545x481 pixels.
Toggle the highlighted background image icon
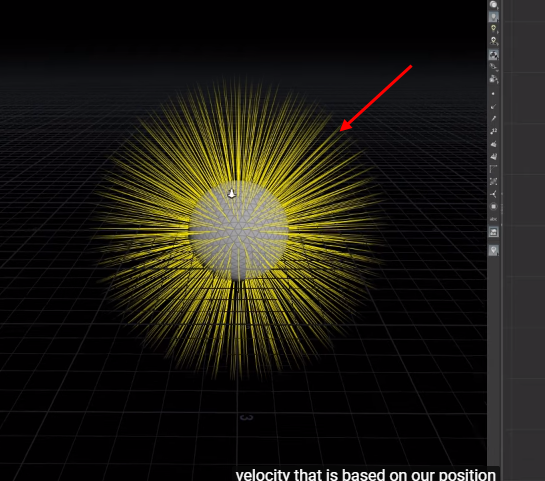click(494, 232)
